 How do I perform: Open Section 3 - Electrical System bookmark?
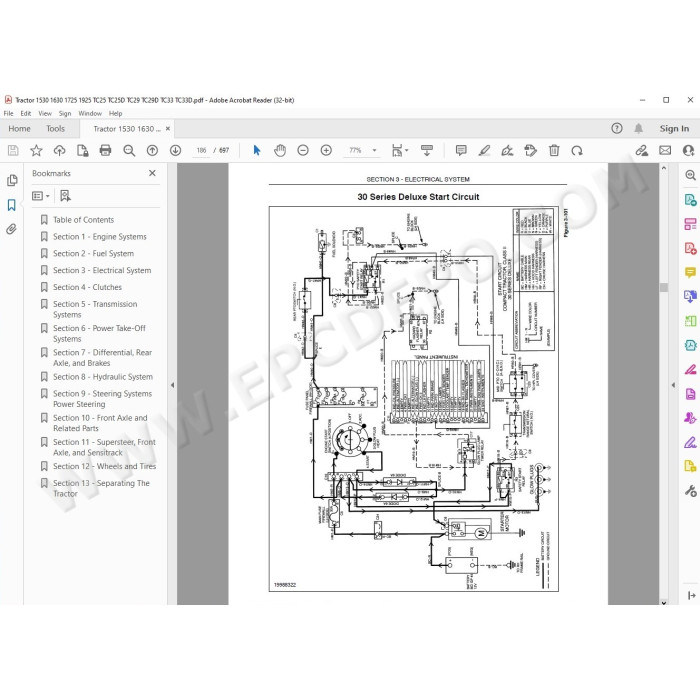pyautogui.click(x=102, y=270)
